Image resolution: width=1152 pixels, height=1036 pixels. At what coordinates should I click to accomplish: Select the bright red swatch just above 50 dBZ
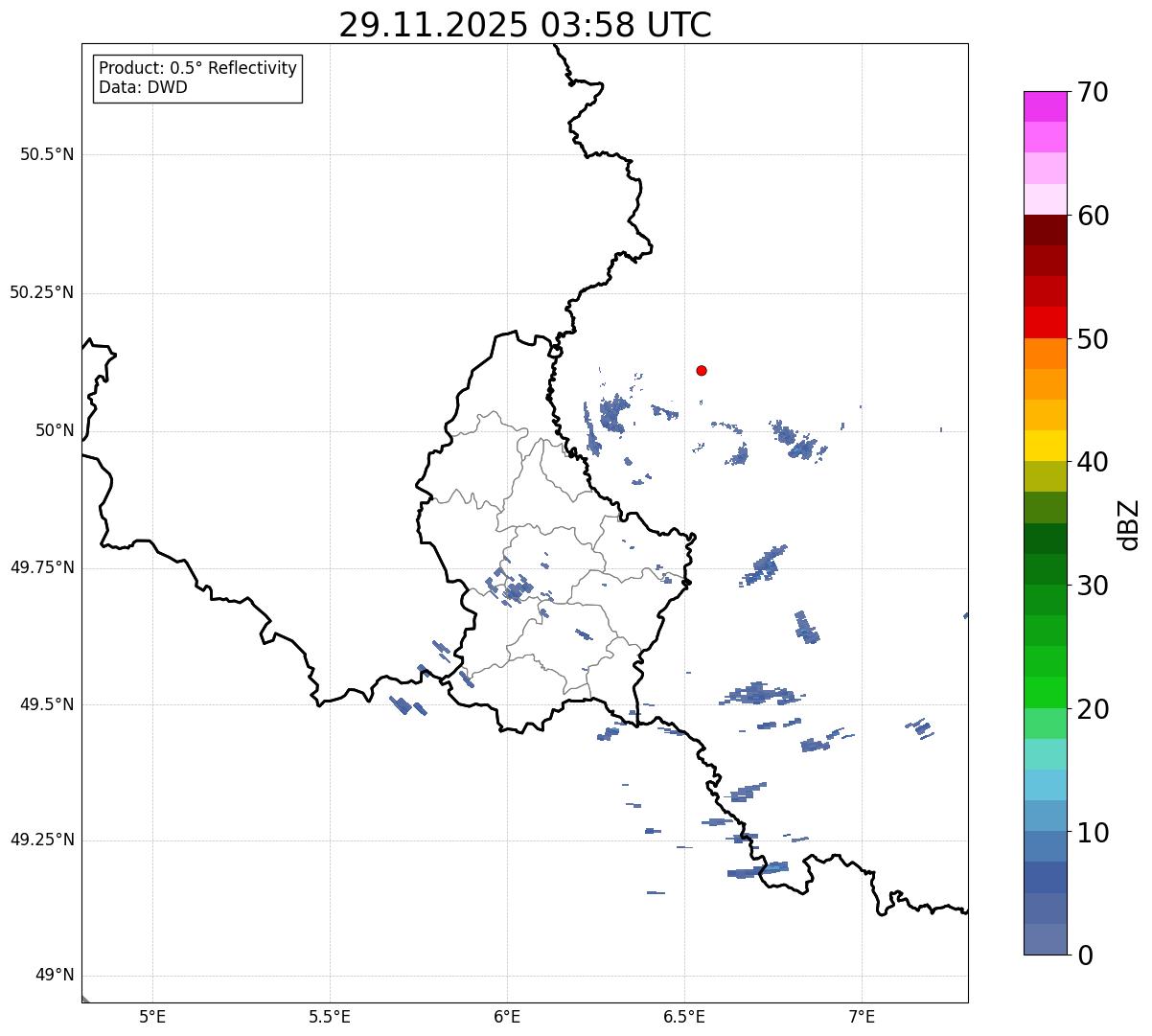pos(1045,322)
